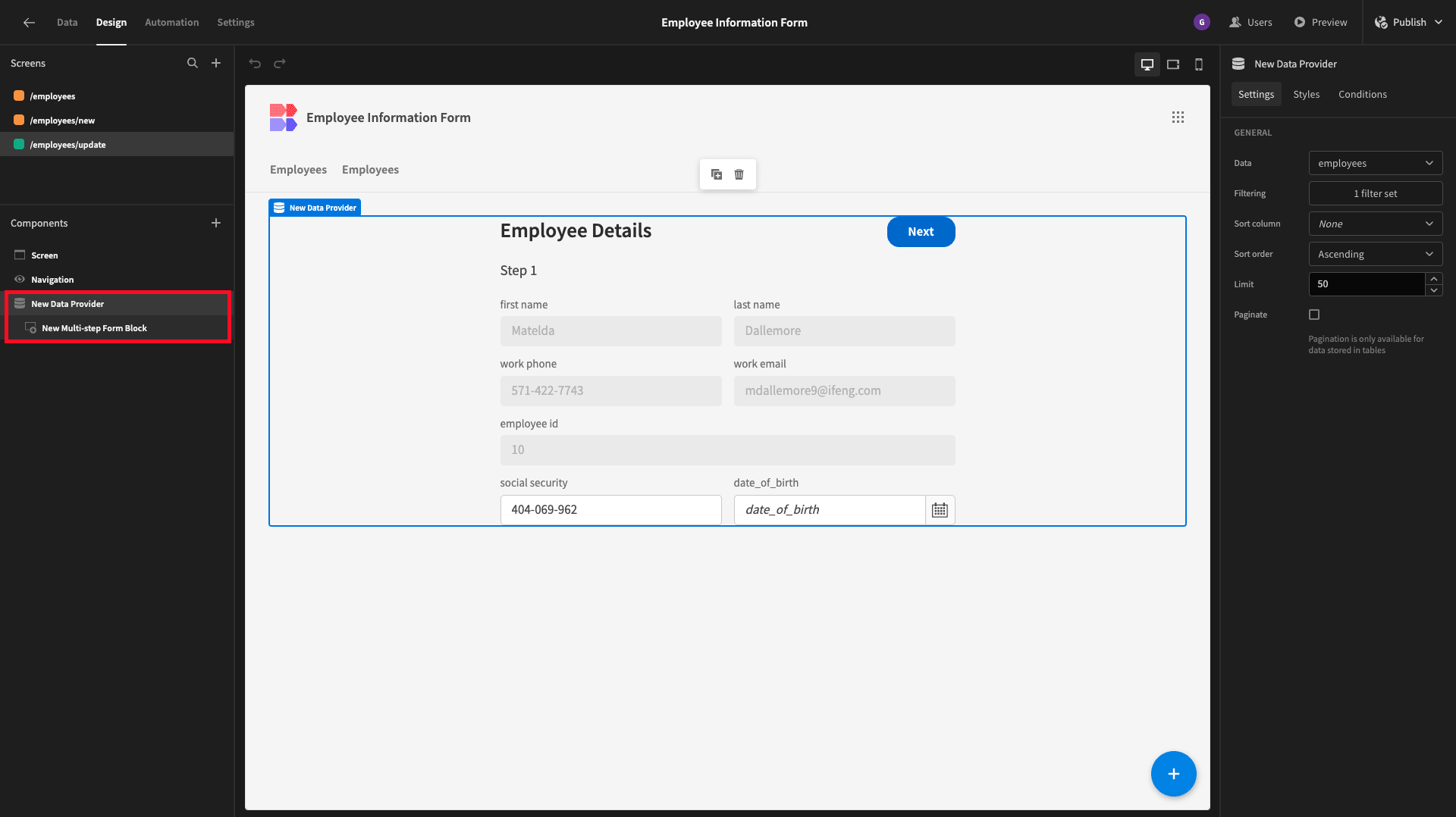Screen dimensions: 1456x817
Task: Open the Sort order Ascending dropdown
Action: point(1375,254)
